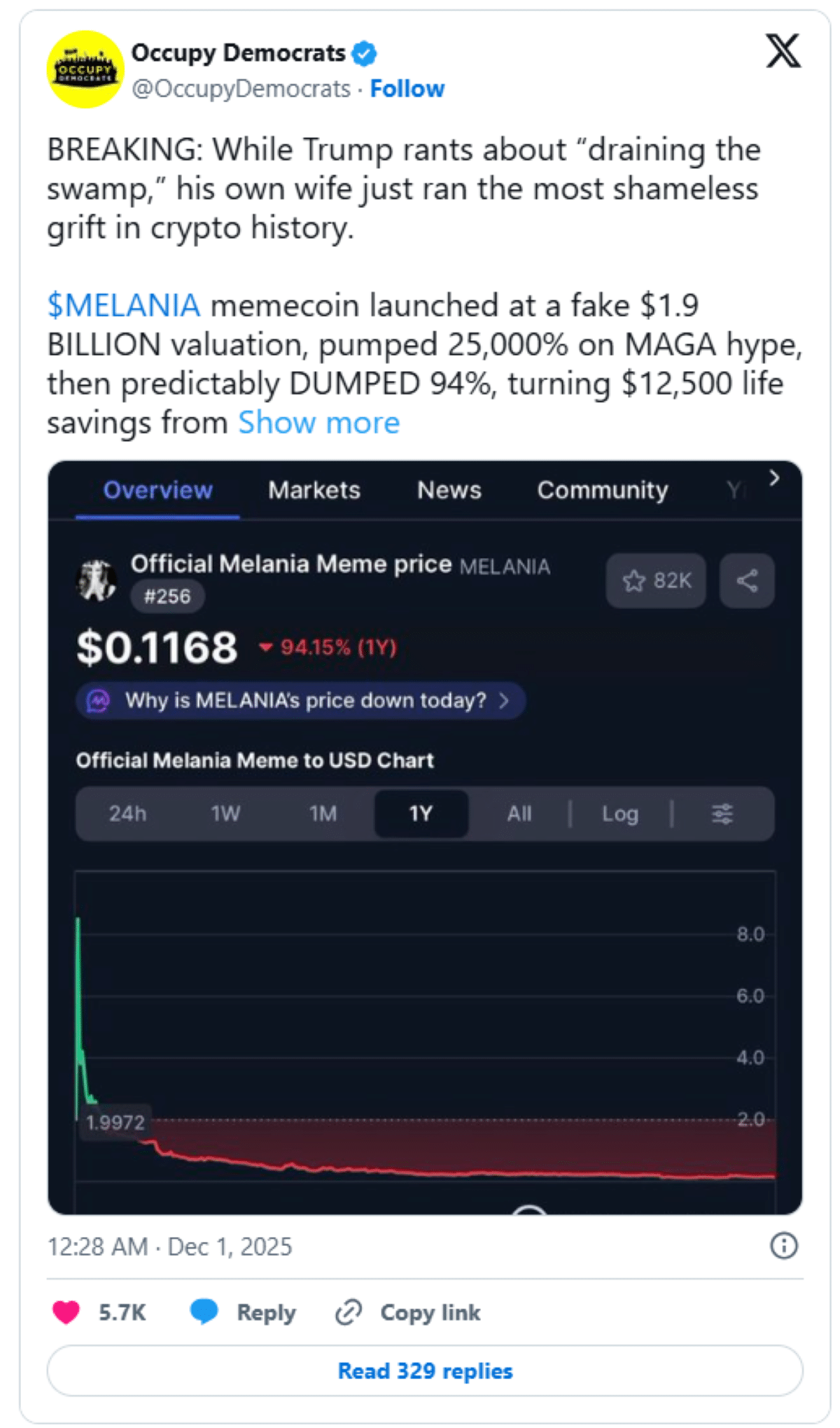Open the Community tab
840x1428 pixels.
coord(602,490)
